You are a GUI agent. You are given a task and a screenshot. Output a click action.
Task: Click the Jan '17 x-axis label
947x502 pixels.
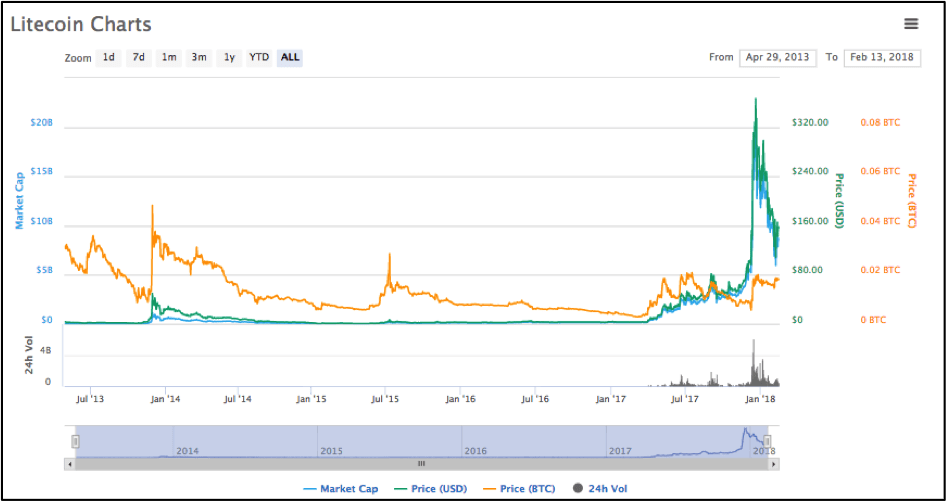610,399
